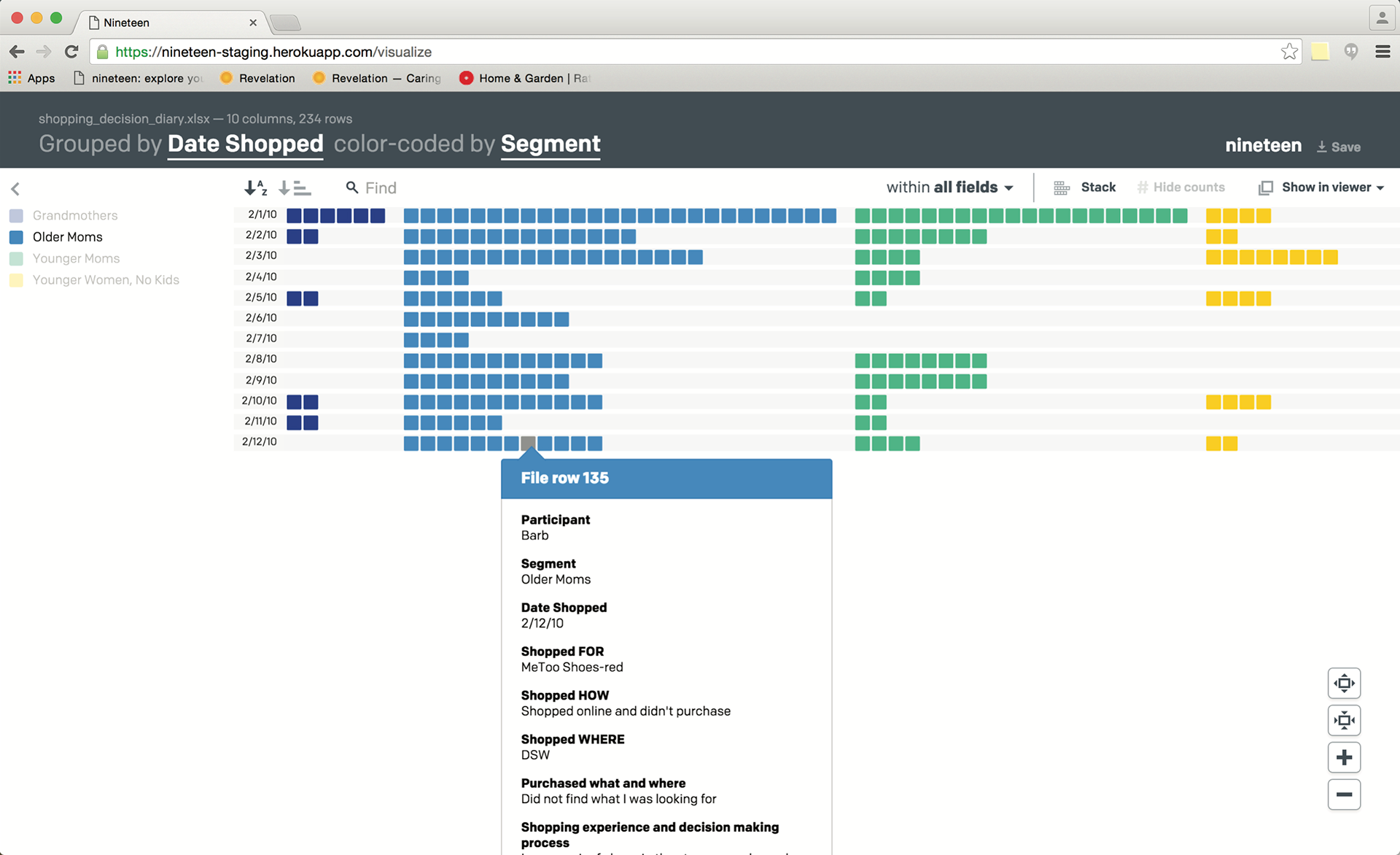Click the fit-height view icon
This screenshot has height=855, width=1400.
(1344, 721)
